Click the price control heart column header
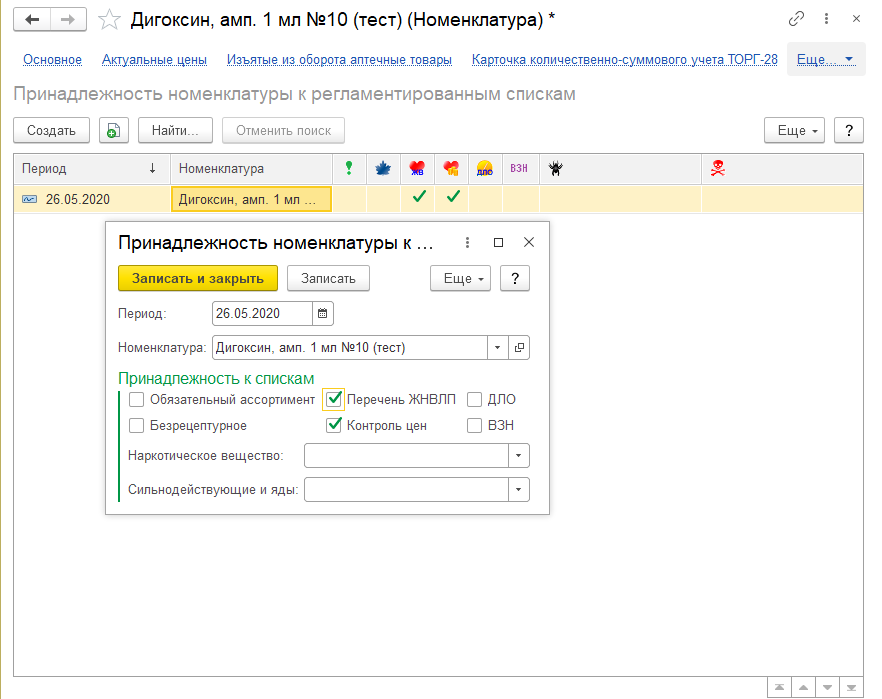Screen dimensions: 882x699 pos(451,168)
